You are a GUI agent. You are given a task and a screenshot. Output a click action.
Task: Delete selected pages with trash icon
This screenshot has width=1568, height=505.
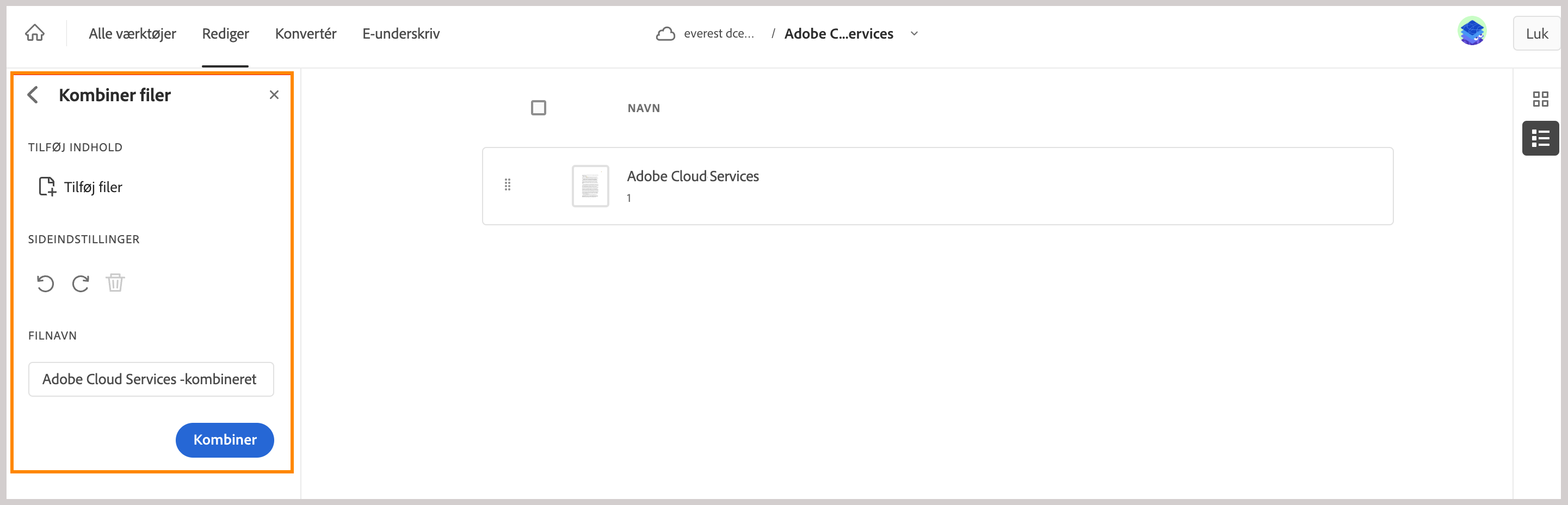pyautogui.click(x=115, y=282)
